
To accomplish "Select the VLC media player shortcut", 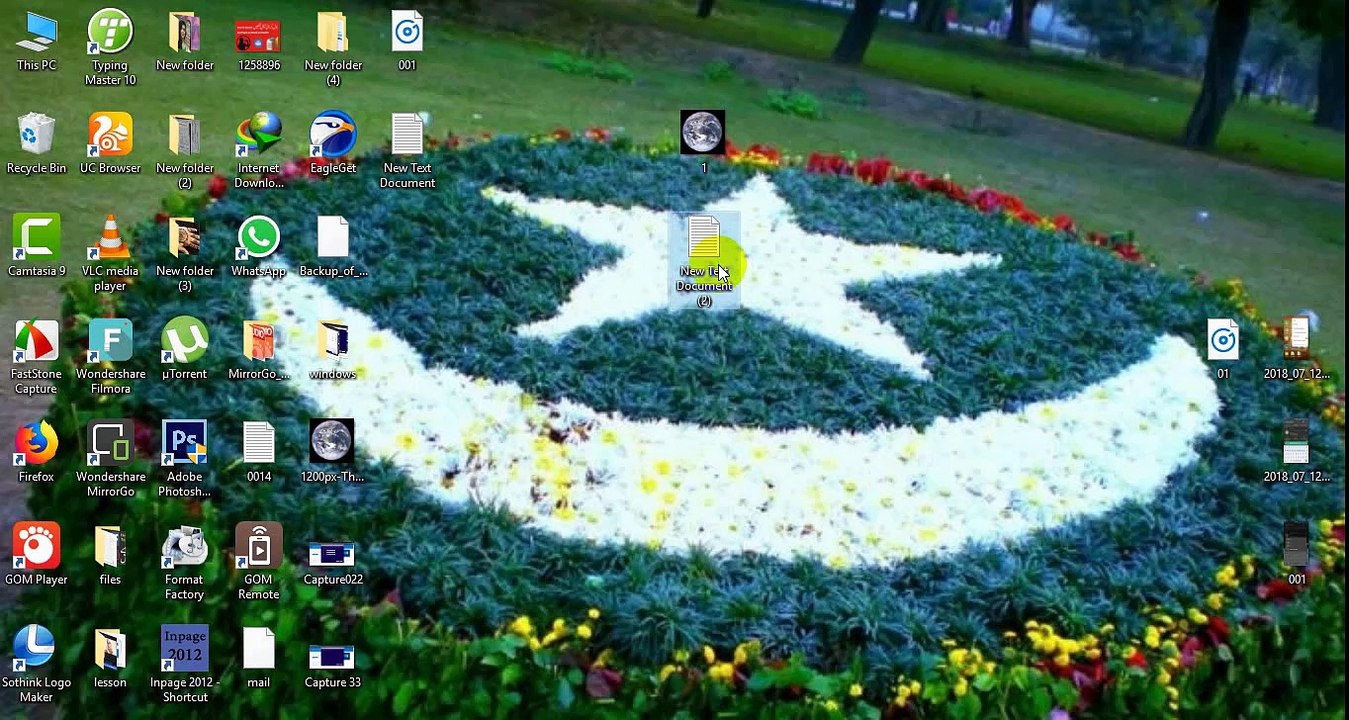I will [110, 254].
